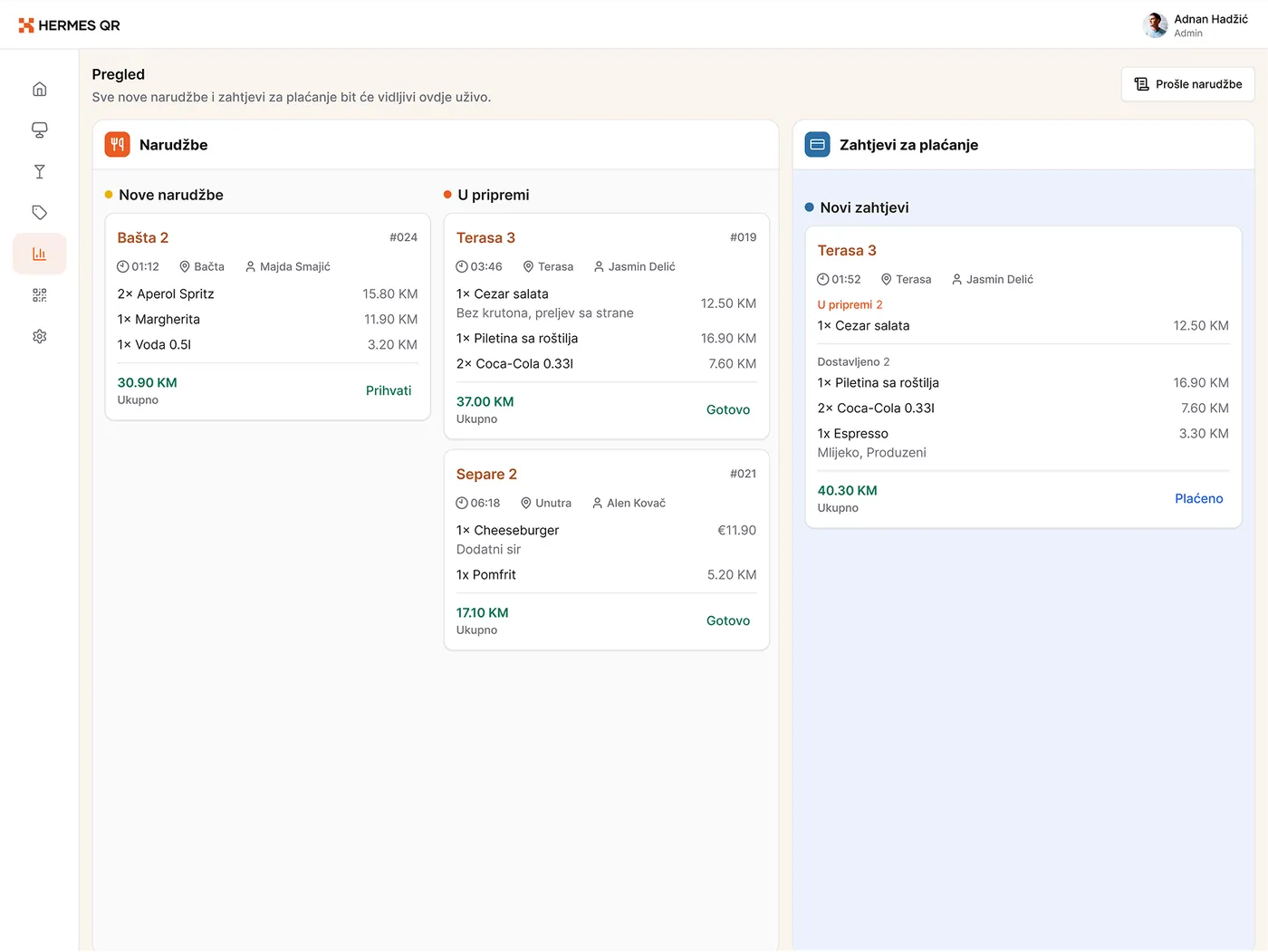Open the cocktail glass drinks icon

point(39,171)
